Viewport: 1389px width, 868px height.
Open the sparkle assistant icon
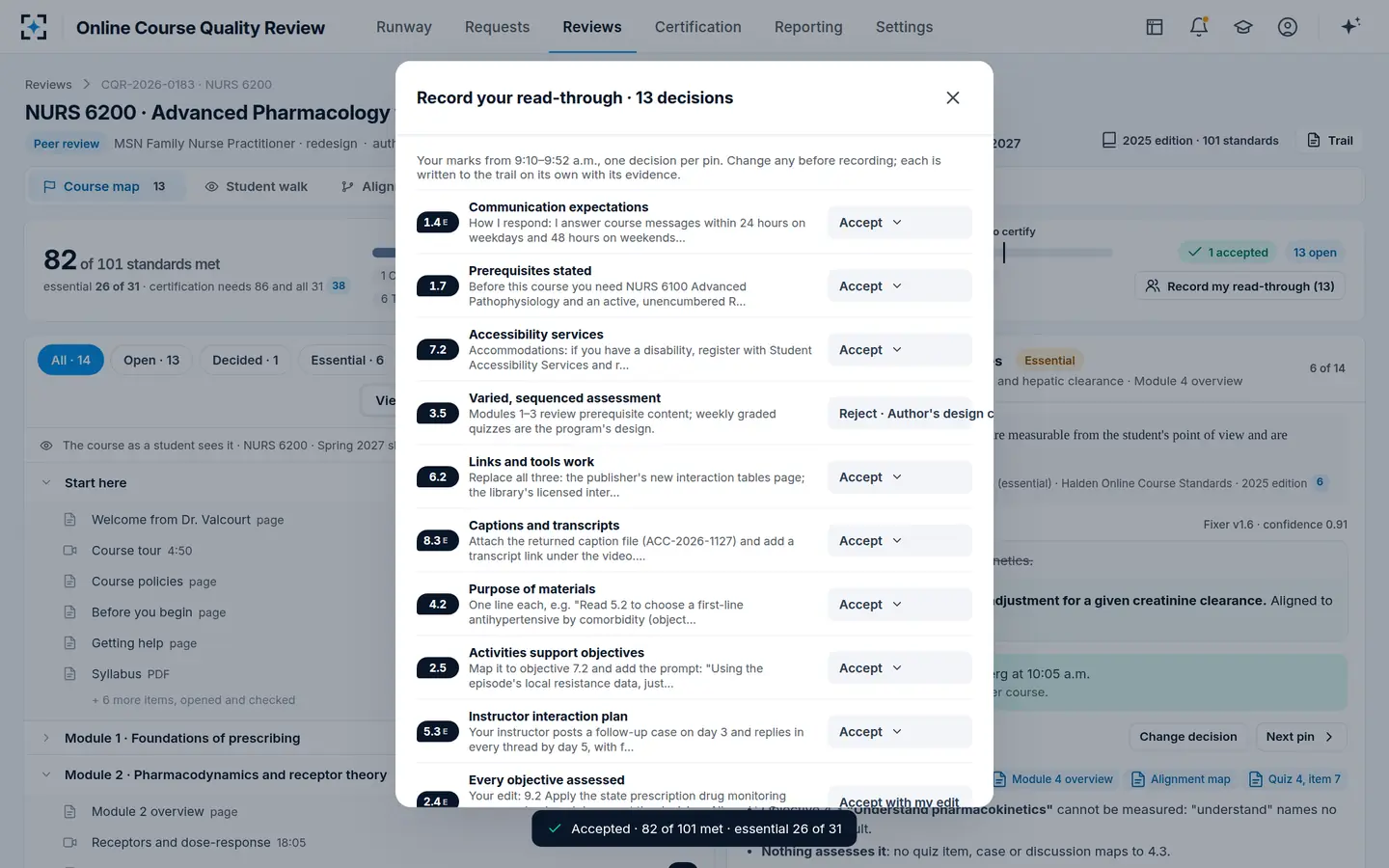(x=1350, y=26)
